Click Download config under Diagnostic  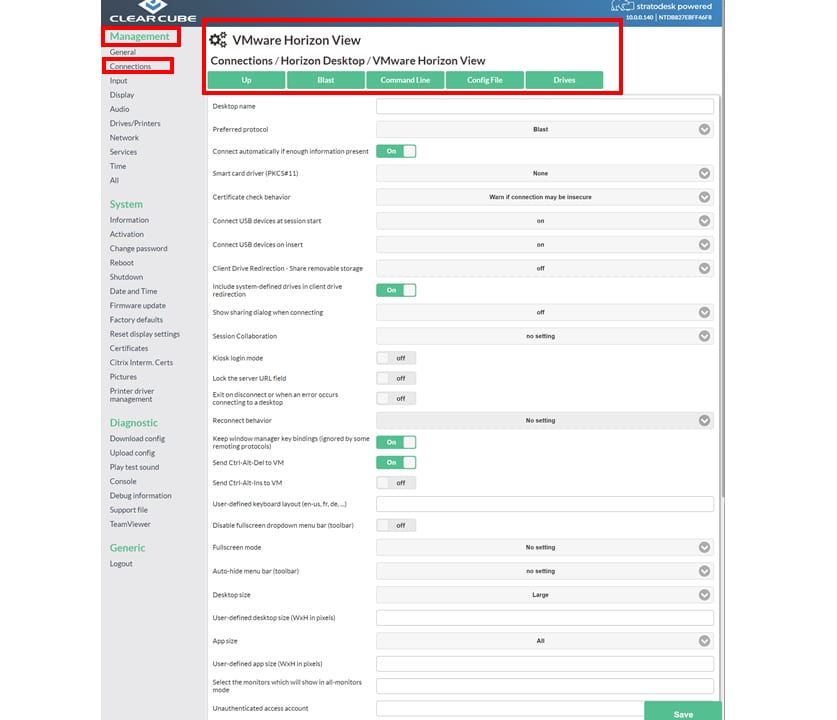pyautogui.click(x=137, y=439)
